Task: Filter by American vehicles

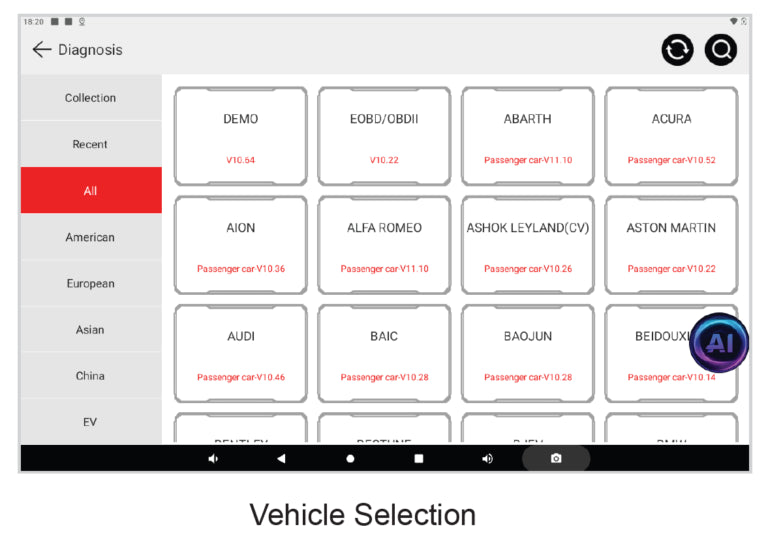Action: click(91, 237)
